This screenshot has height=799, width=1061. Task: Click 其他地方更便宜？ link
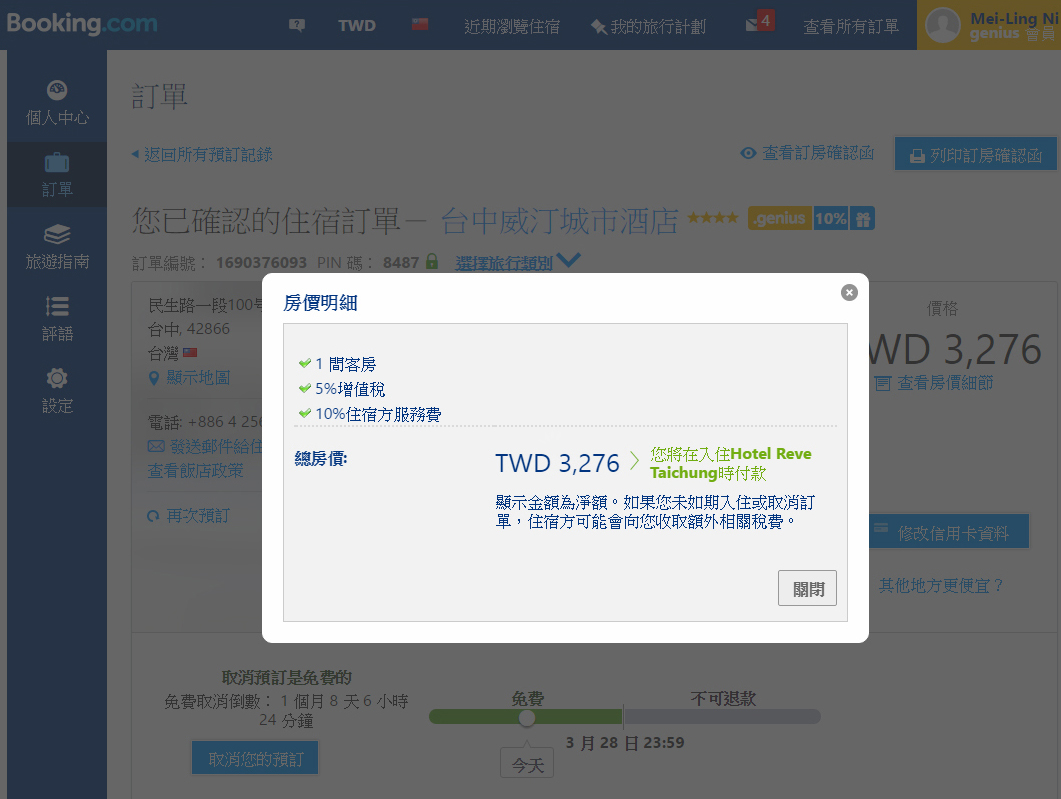pos(941,586)
